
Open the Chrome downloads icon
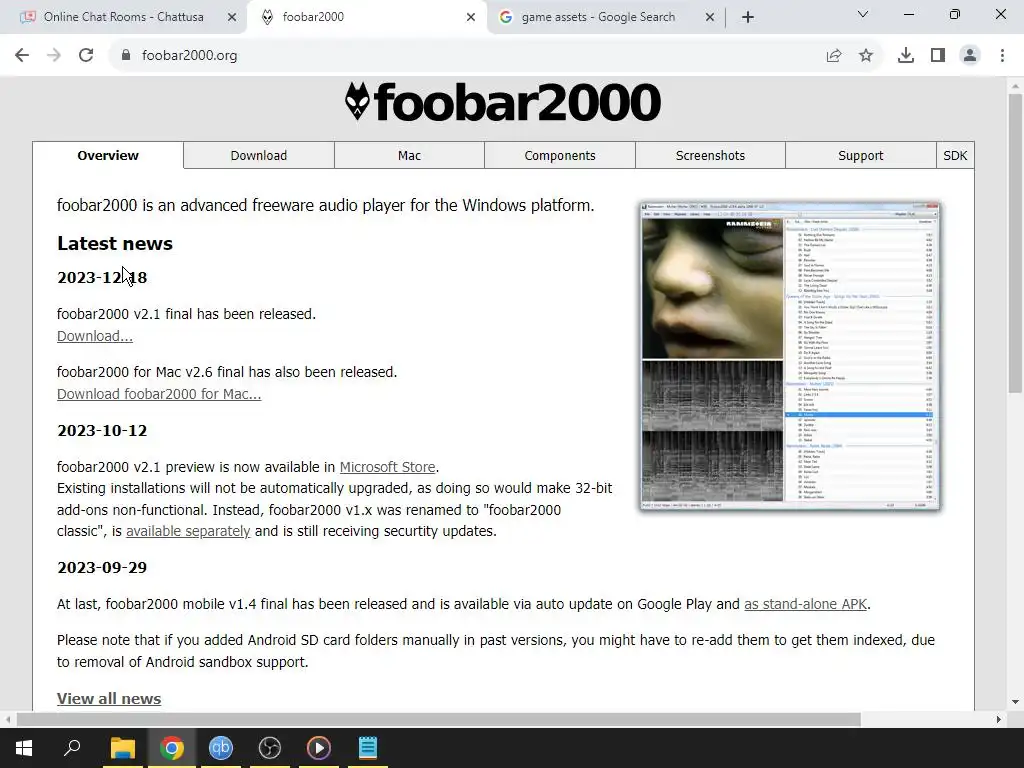pyautogui.click(x=906, y=56)
